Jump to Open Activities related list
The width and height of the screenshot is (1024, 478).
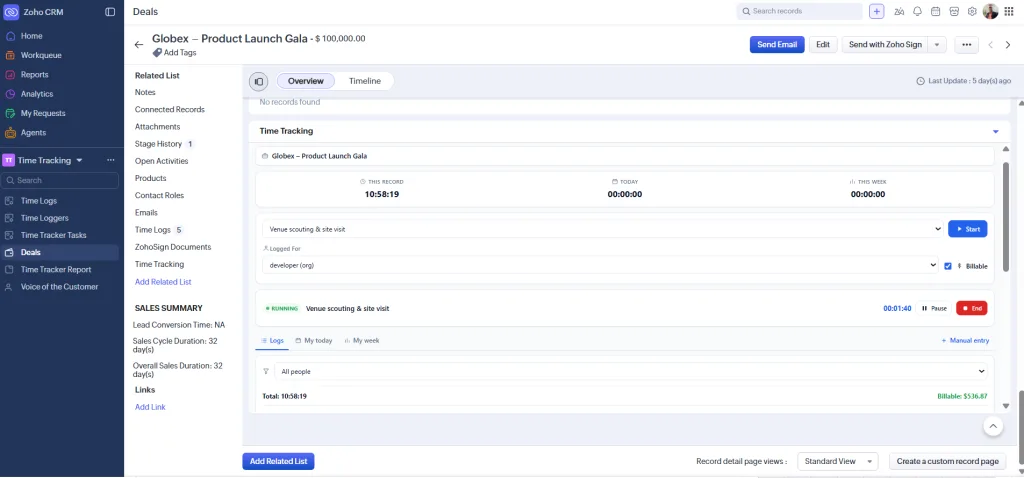click(x=161, y=161)
